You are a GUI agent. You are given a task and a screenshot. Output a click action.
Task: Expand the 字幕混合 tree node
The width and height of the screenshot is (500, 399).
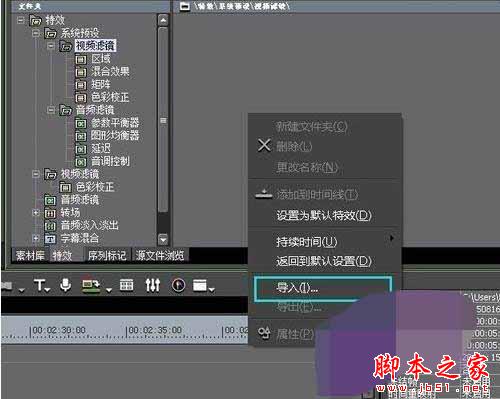click(x=36, y=238)
